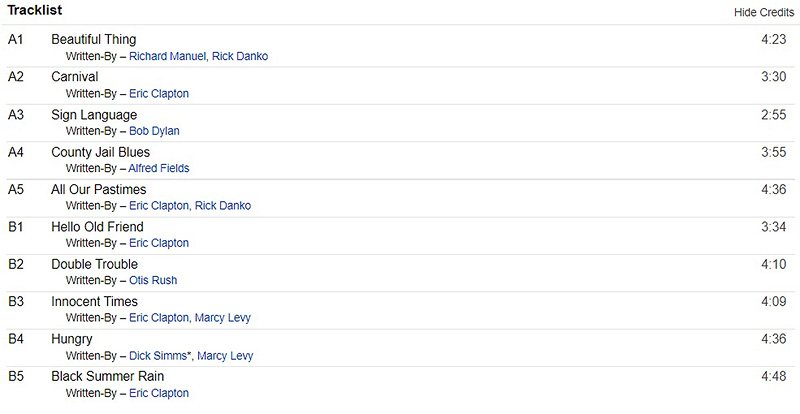Screen dimensions: 800x414
Task: Click the County Jail Blues track title
Action: click(100, 152)
